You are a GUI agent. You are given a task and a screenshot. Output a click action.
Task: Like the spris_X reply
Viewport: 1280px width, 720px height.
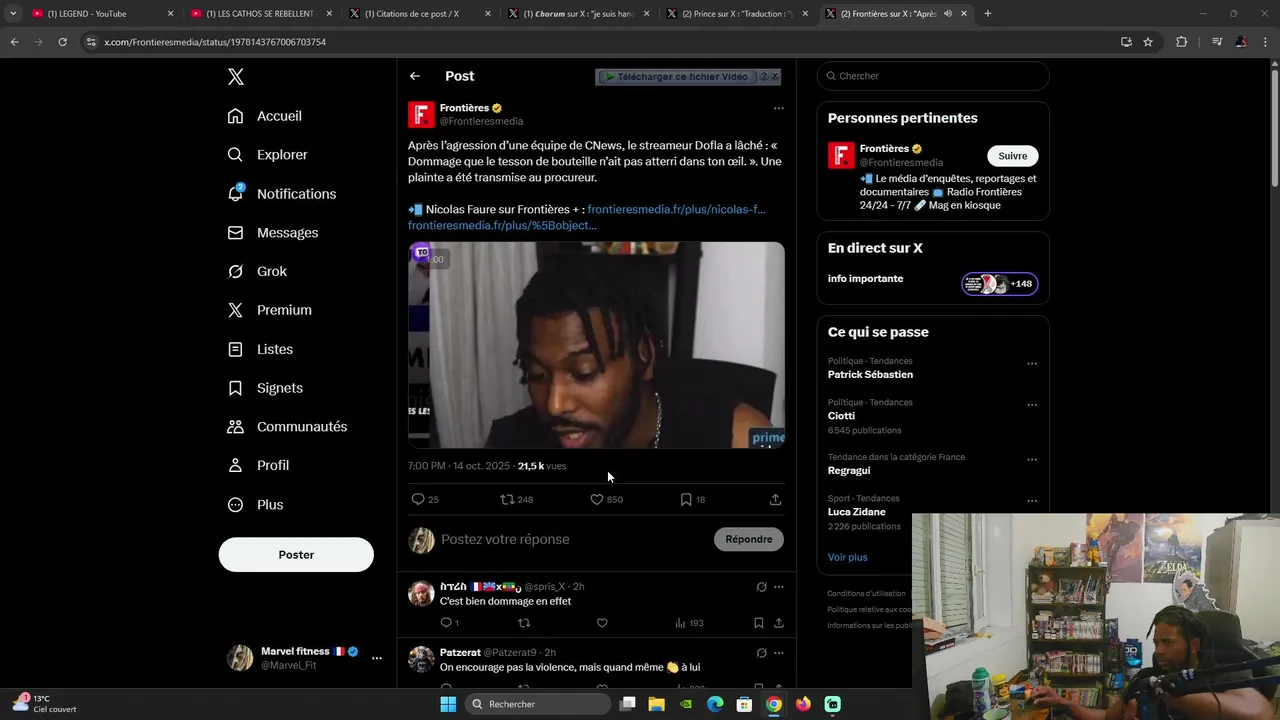pos(602,623)
